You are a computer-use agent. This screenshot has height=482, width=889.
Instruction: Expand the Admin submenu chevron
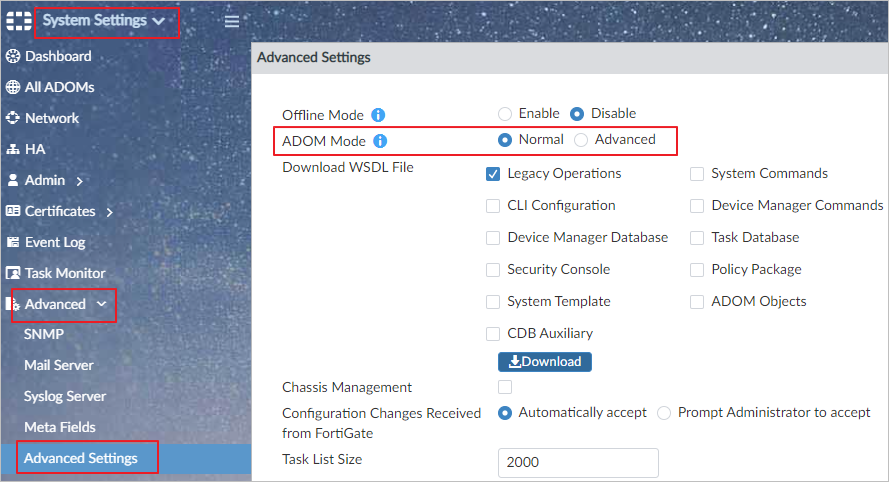pos(80,181)
